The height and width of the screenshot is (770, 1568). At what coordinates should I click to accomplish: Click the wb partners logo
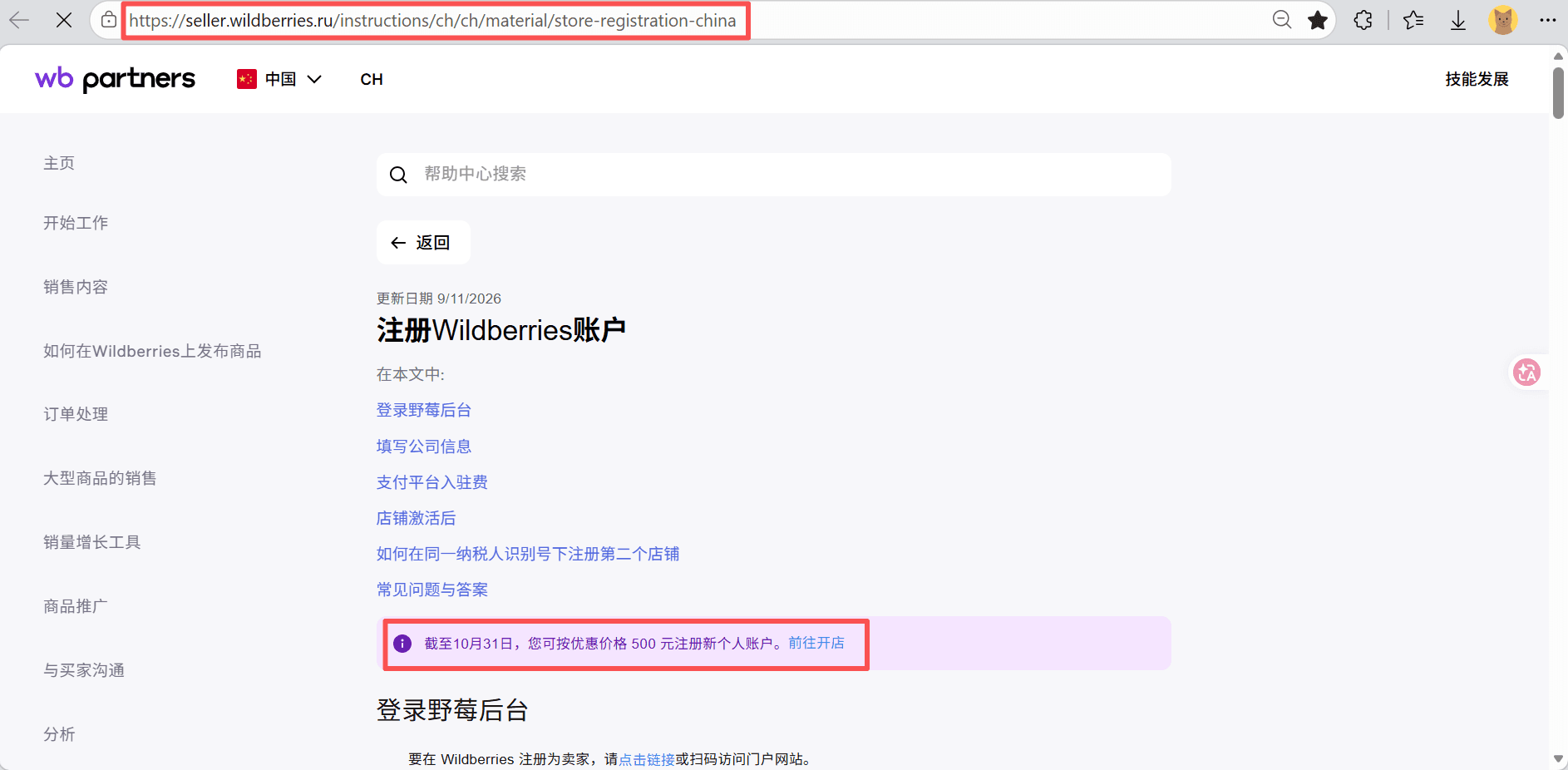(115, 79)
